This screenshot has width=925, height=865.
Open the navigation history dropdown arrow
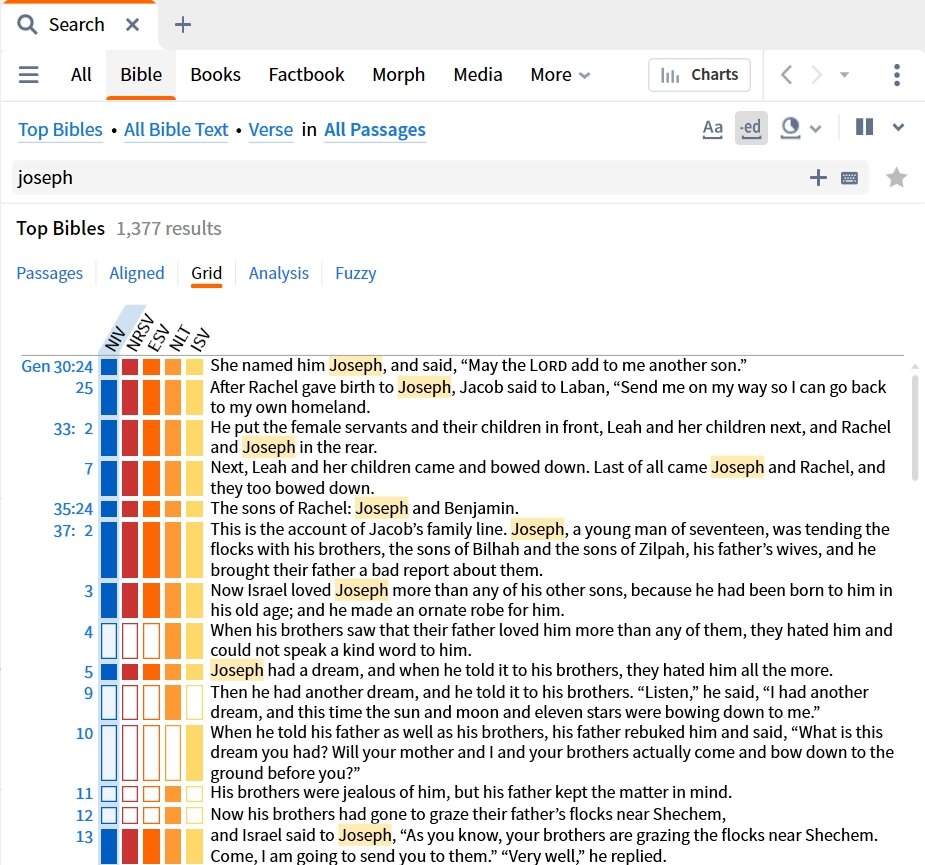[x=844, y=75]
